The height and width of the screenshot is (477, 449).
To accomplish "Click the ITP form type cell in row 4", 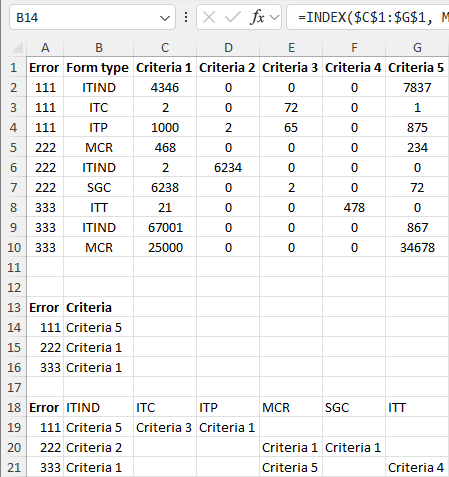I will coord(99,128).
